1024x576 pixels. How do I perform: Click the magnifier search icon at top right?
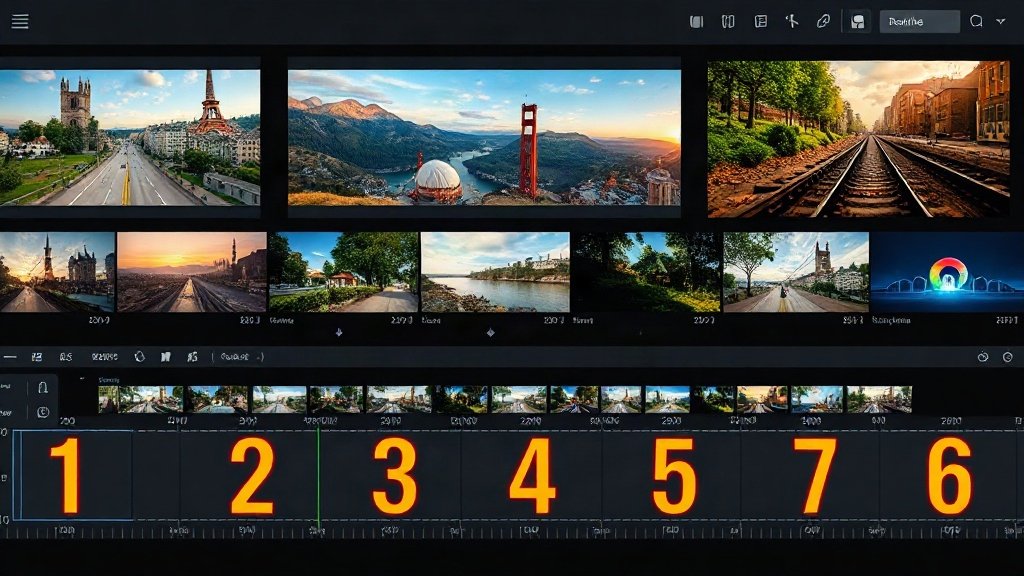click(x=976, y=22)
